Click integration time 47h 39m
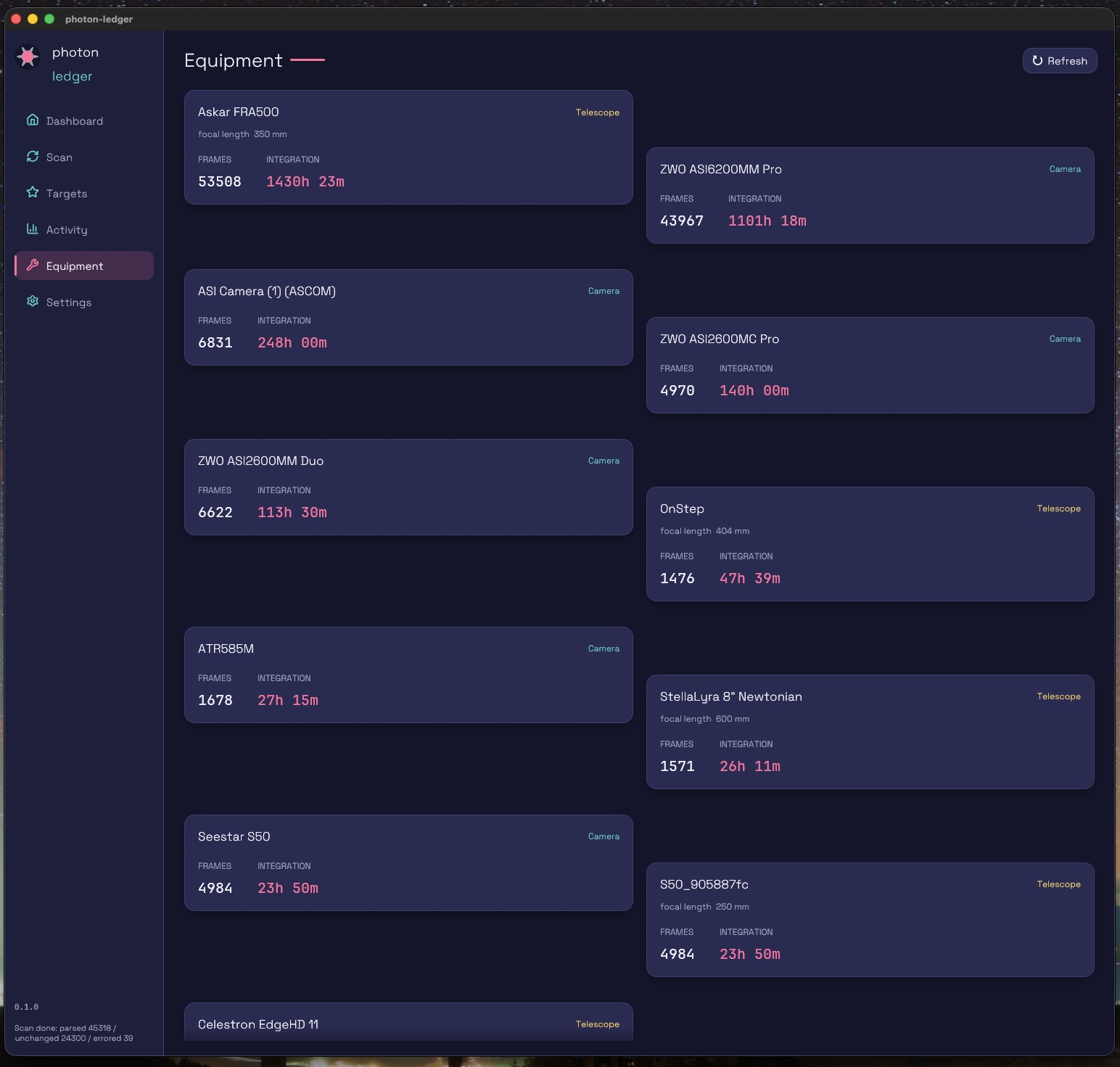 750,578
